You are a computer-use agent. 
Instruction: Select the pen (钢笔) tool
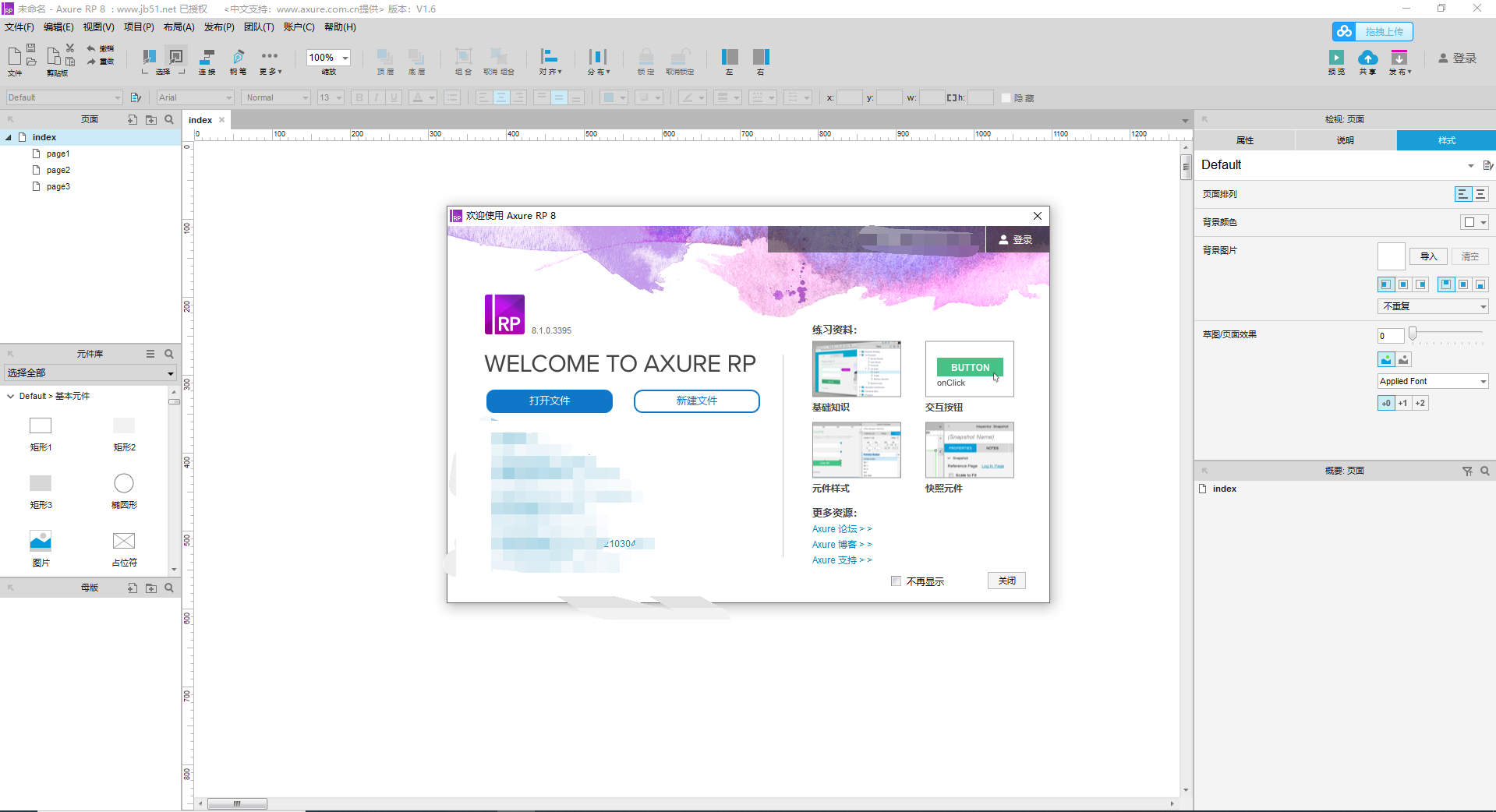coord(239,57)
